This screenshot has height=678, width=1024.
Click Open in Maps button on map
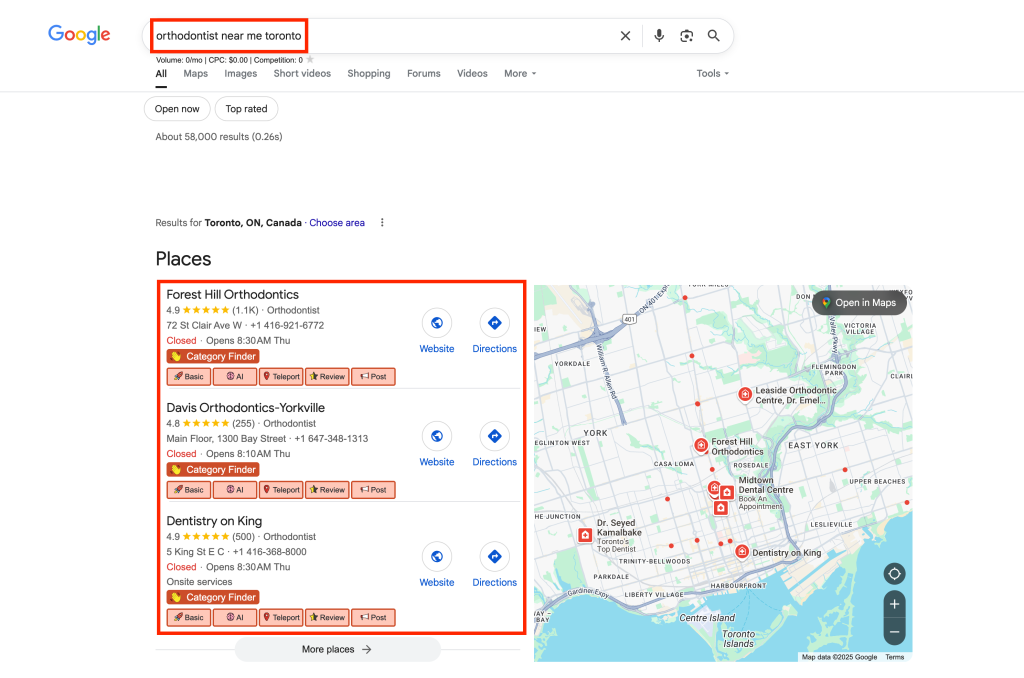pyautogui.click(x=859, y=302)
